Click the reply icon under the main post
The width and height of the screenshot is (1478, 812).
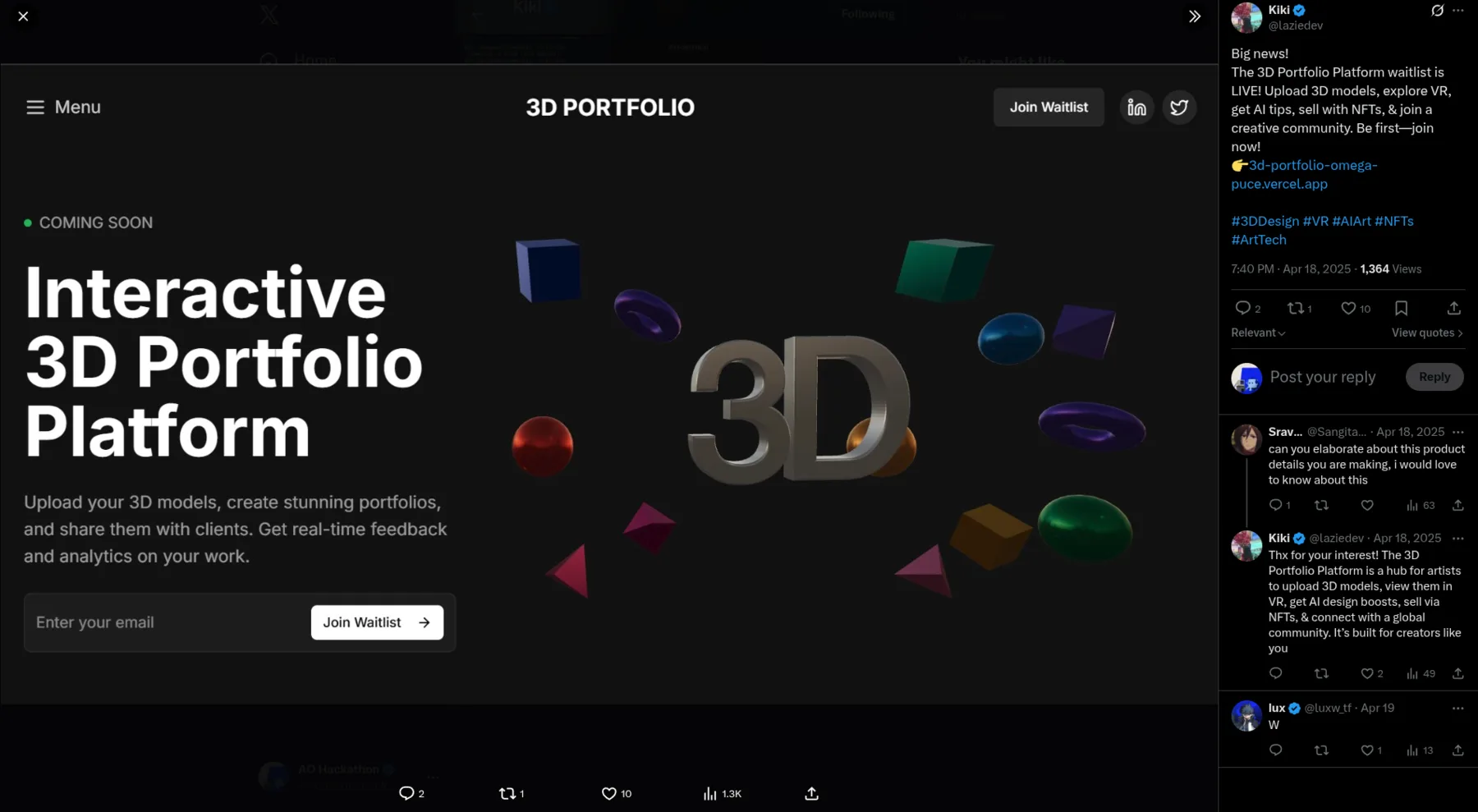[1242, 308]
